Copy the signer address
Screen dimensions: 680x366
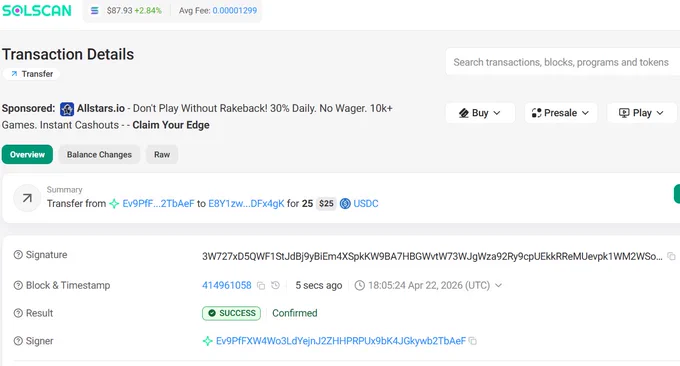[473, 341]
